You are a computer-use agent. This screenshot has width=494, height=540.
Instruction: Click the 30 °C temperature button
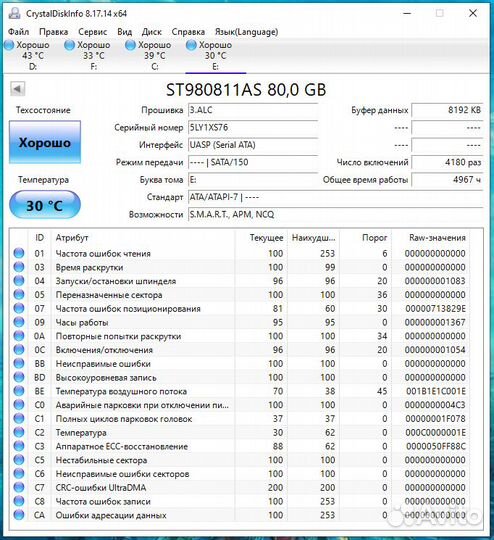(45, 205)
